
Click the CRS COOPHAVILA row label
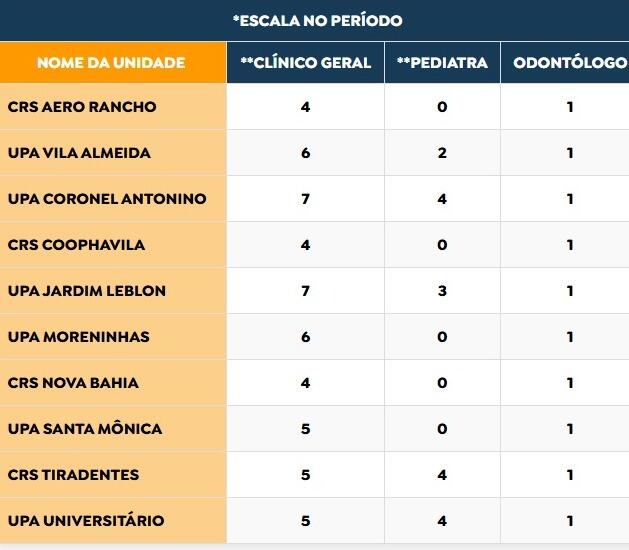coord(76,245)
